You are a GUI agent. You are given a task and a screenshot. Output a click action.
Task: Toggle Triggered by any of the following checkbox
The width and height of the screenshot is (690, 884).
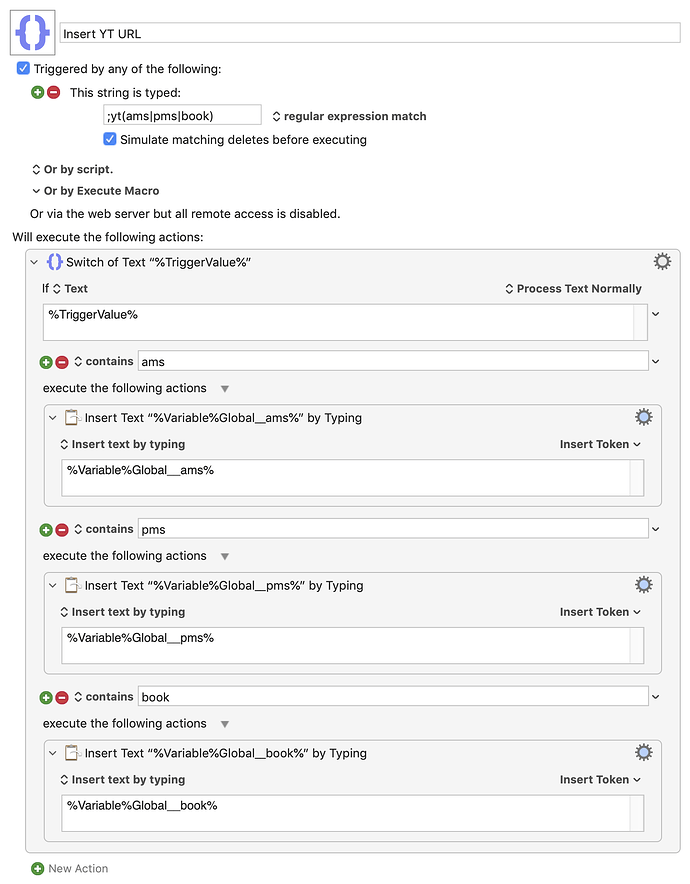23,69
